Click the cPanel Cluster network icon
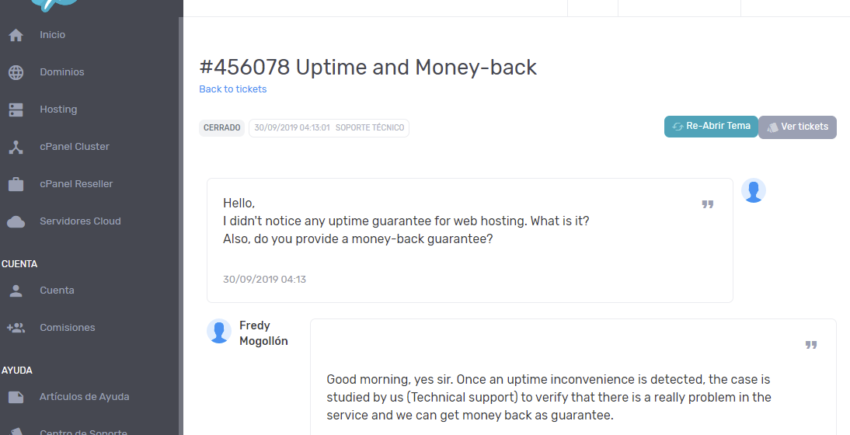The height and width of the screenshot is (435, 850). (16, 147)
